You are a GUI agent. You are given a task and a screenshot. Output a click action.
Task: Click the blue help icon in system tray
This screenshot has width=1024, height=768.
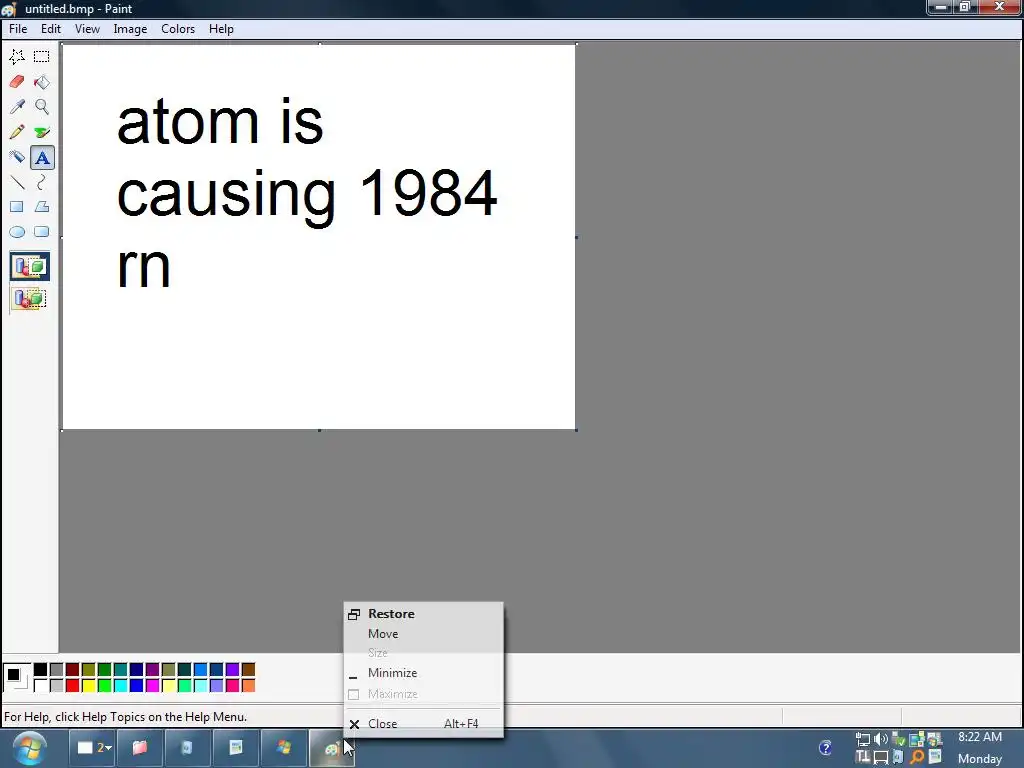(825, 748)
